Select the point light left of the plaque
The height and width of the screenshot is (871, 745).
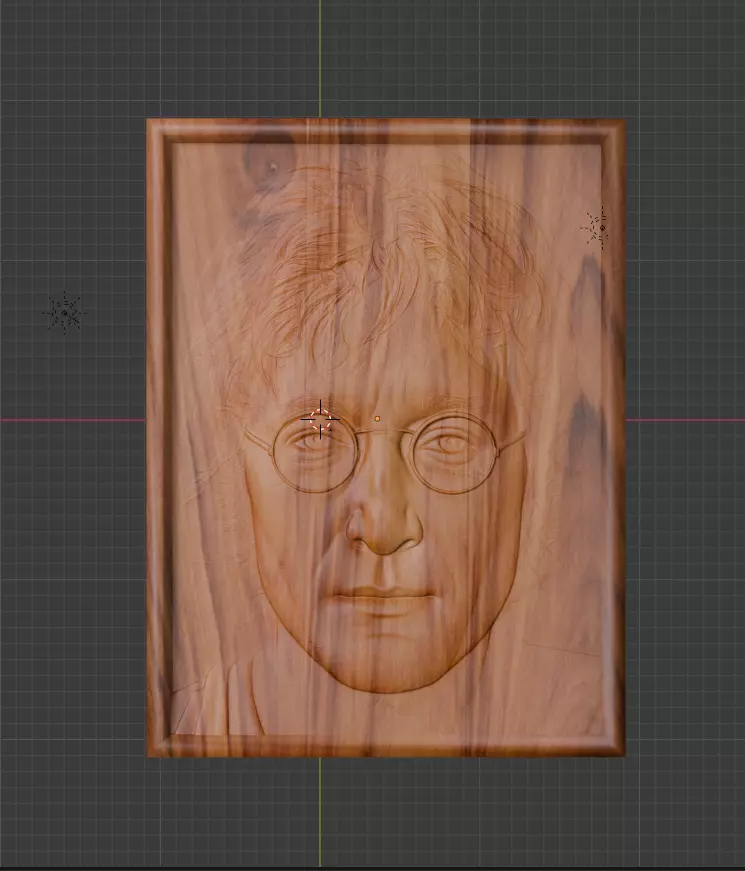[x=64, y=313]
